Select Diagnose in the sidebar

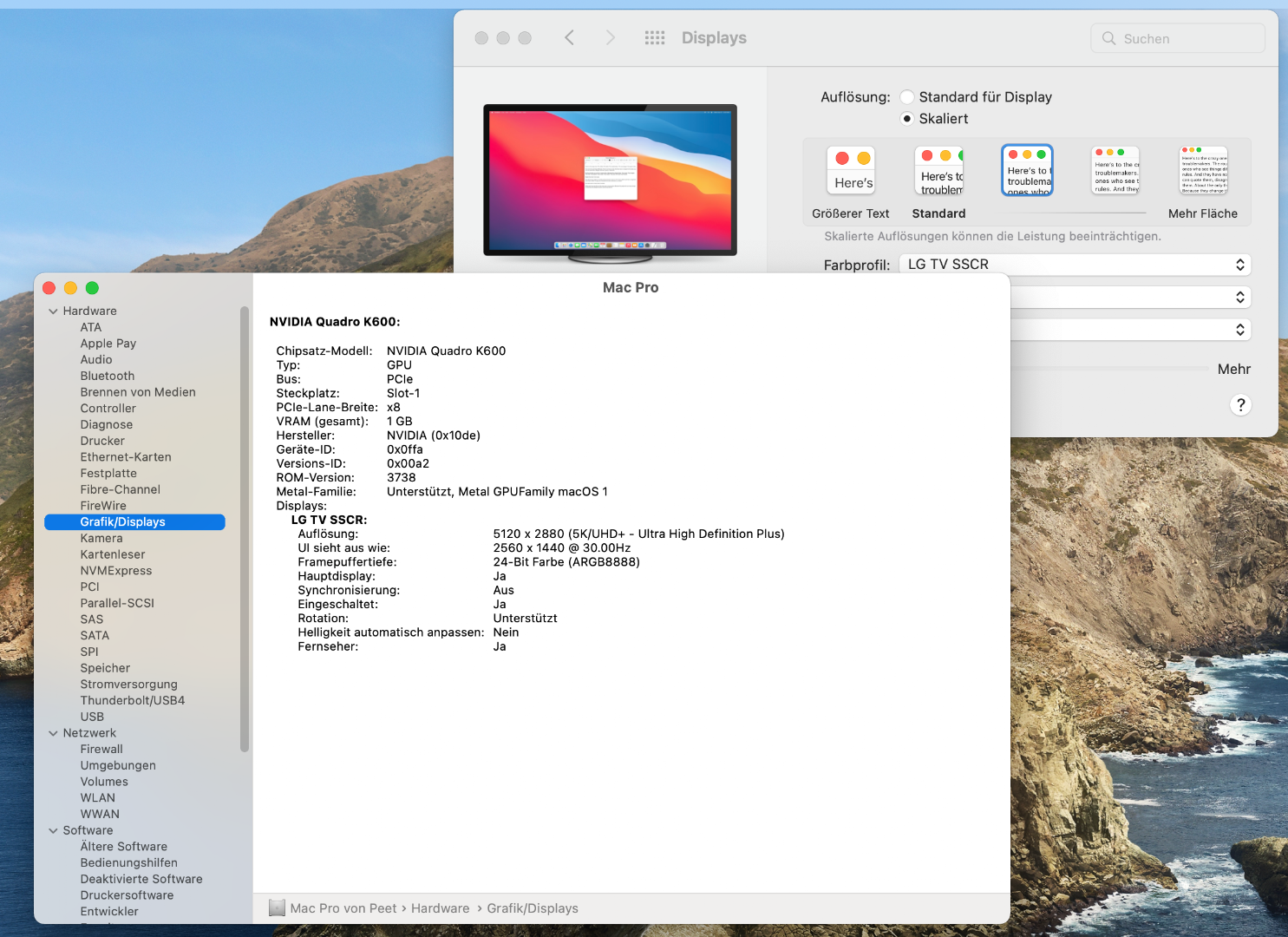[107, 425]
